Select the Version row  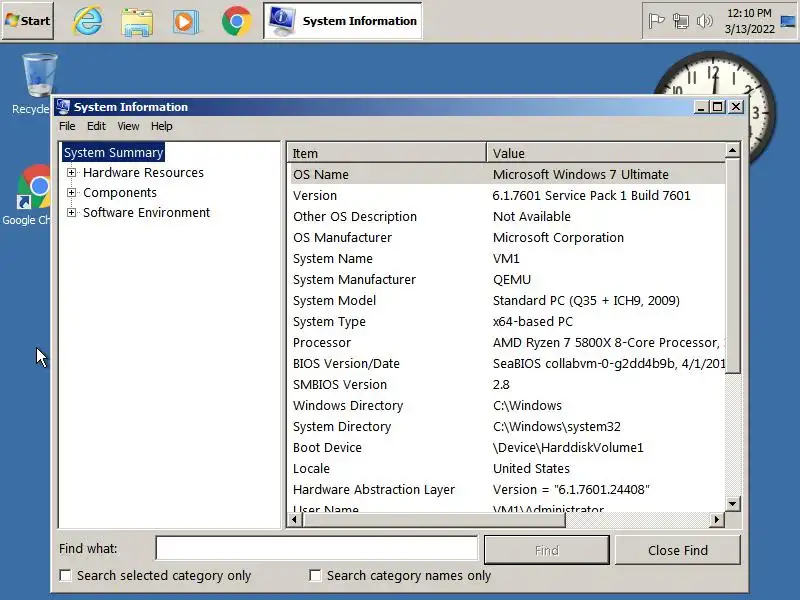pyautogui.click(x=506, y=195)
